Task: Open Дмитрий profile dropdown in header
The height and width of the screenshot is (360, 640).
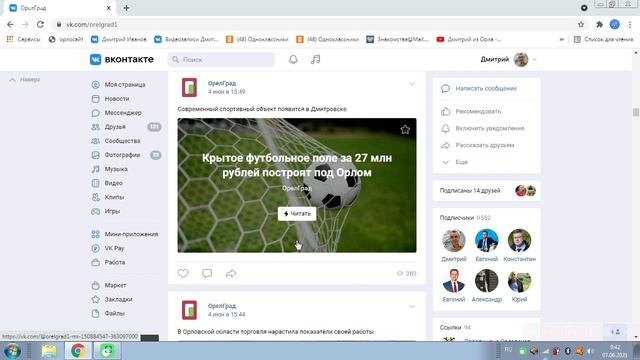Action: click(509, 60)
